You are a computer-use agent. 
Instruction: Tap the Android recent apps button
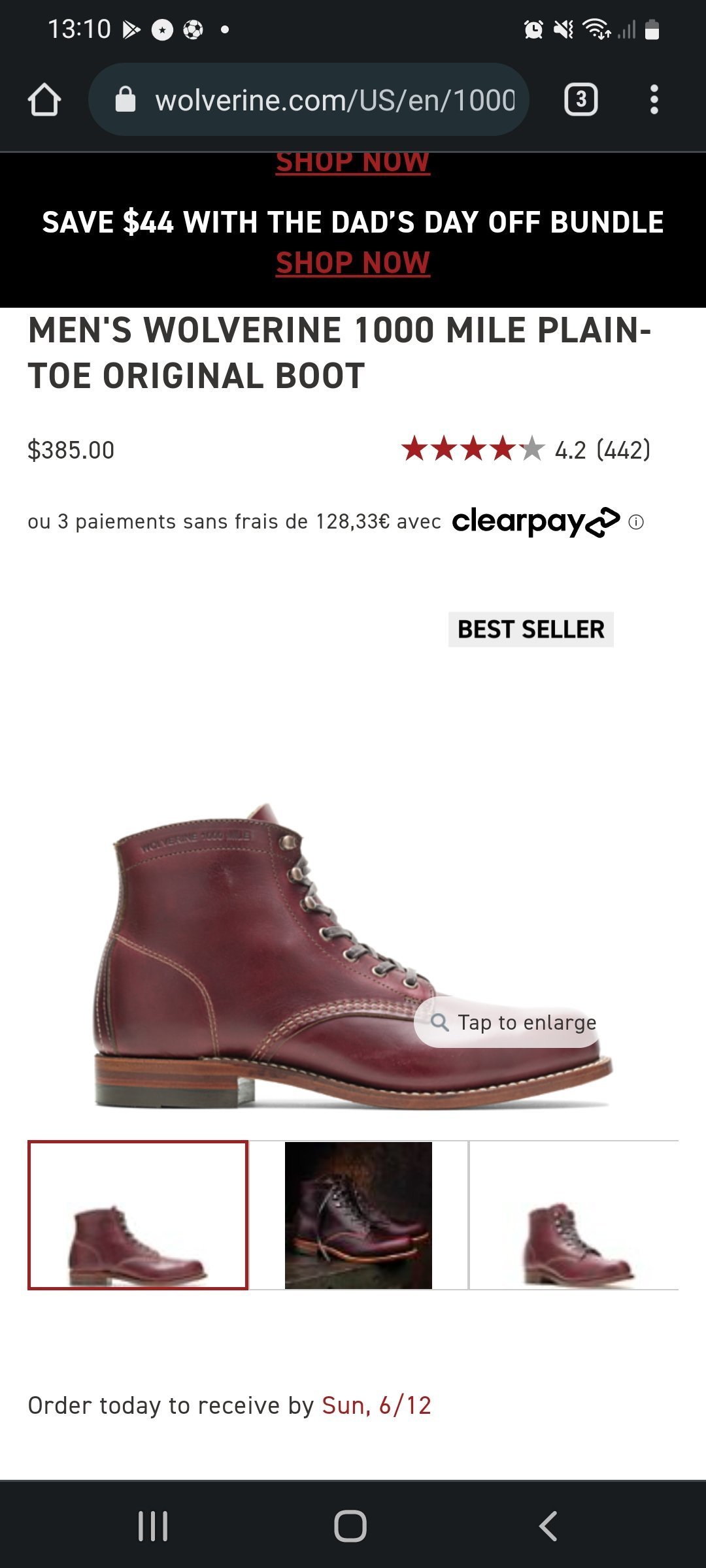point(153,1526)
